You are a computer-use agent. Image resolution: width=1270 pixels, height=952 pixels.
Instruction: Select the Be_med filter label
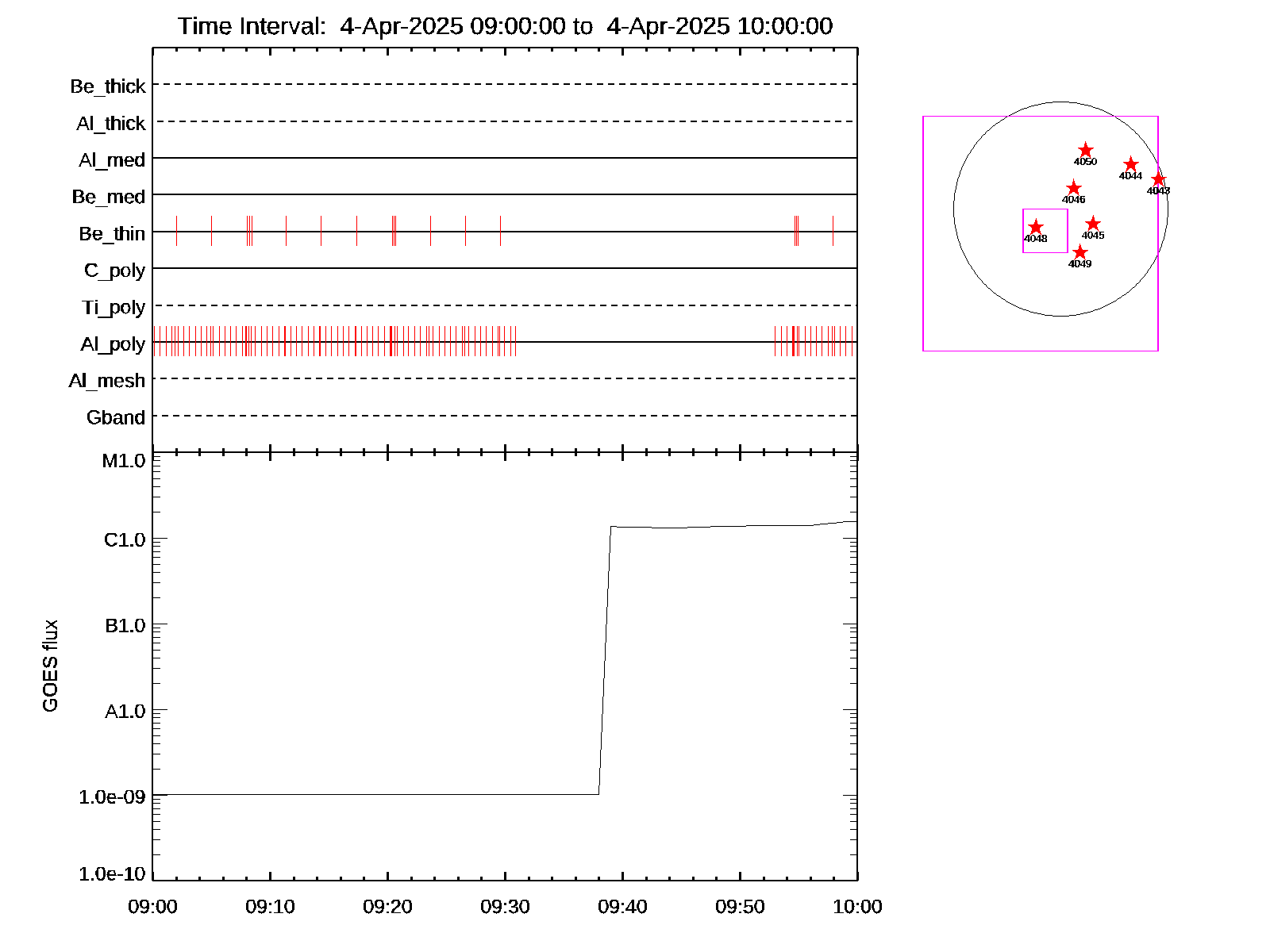109,197
